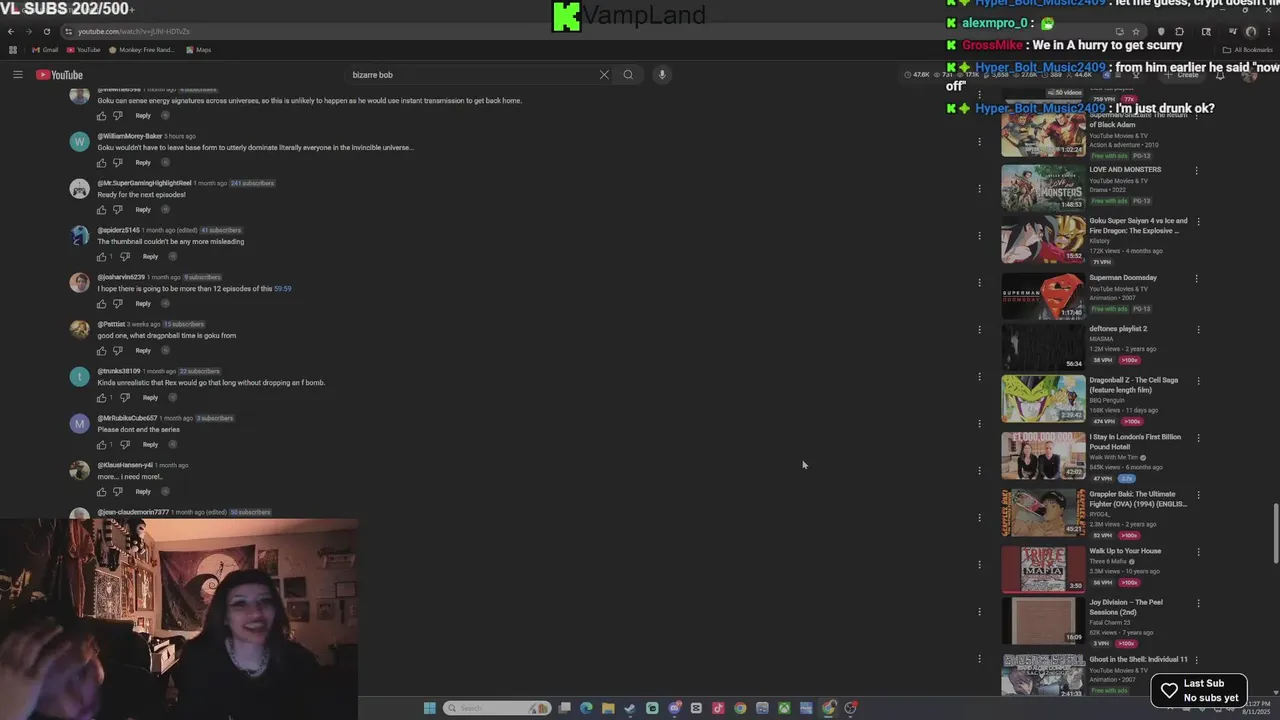This screenshot has width=1280, height=720.
Task: Reply to @MrRubiksCube657's comment
Action: pos(150,445)
